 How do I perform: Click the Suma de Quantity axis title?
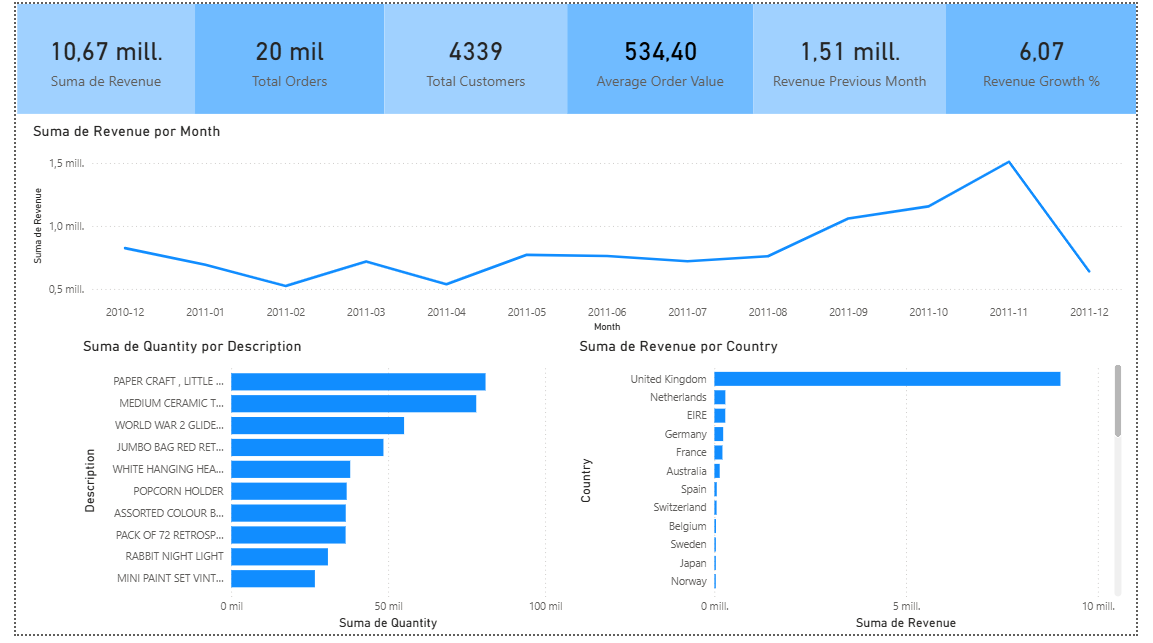pyautogui.click(x=388, y=623)
